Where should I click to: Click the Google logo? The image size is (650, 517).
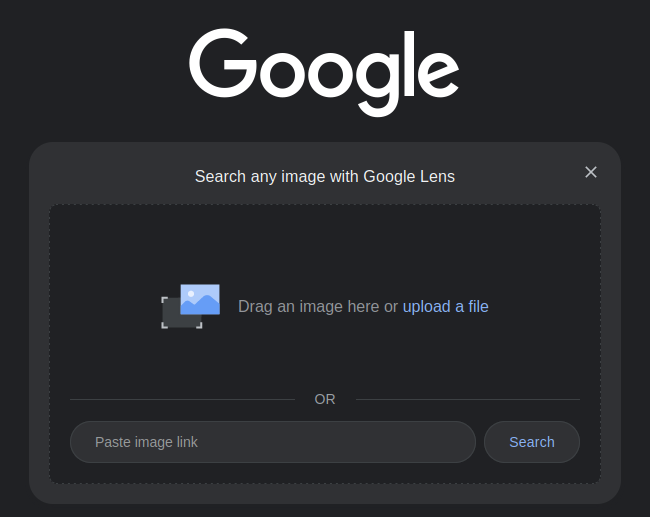tap(324, 73)
